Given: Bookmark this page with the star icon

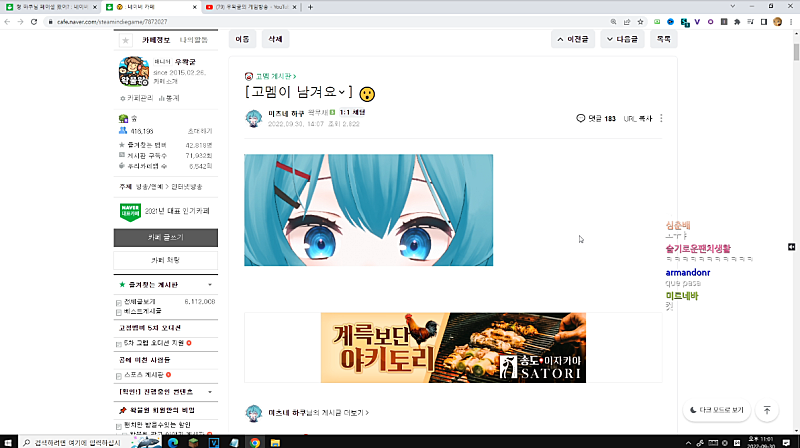Looking at the screenshot, I should click(640, 22).
